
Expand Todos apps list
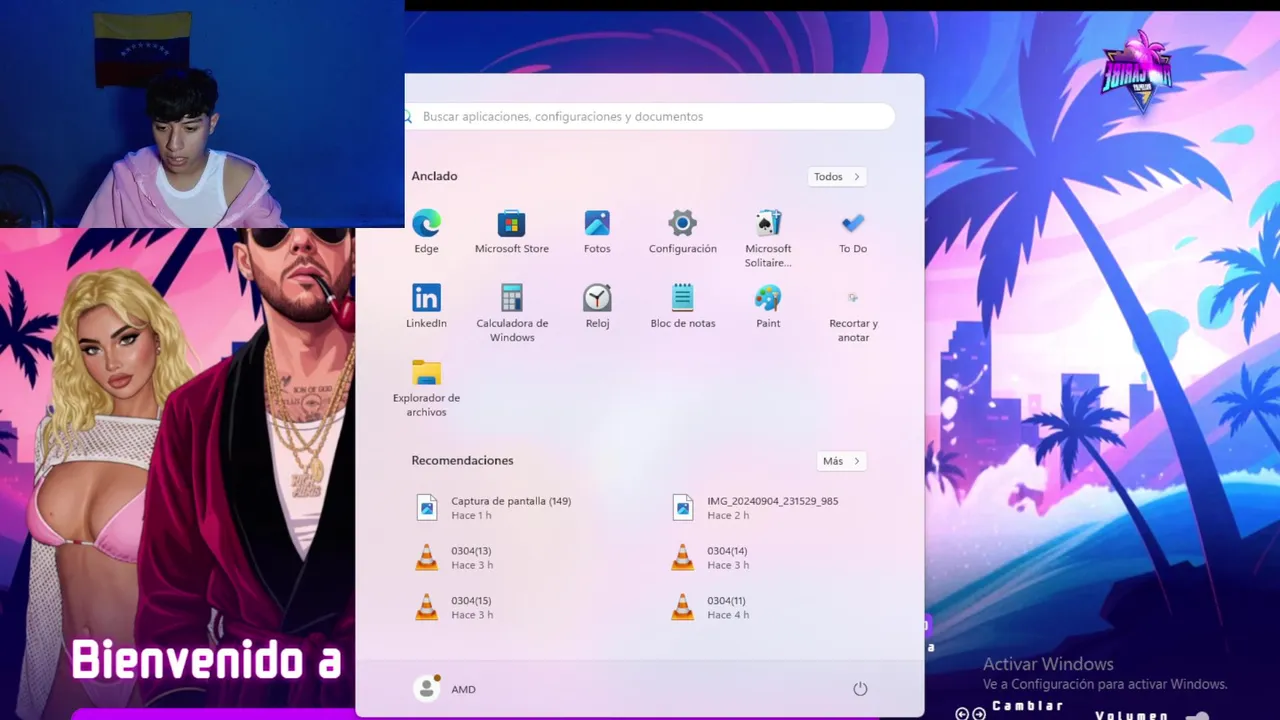tap(837, 177)
